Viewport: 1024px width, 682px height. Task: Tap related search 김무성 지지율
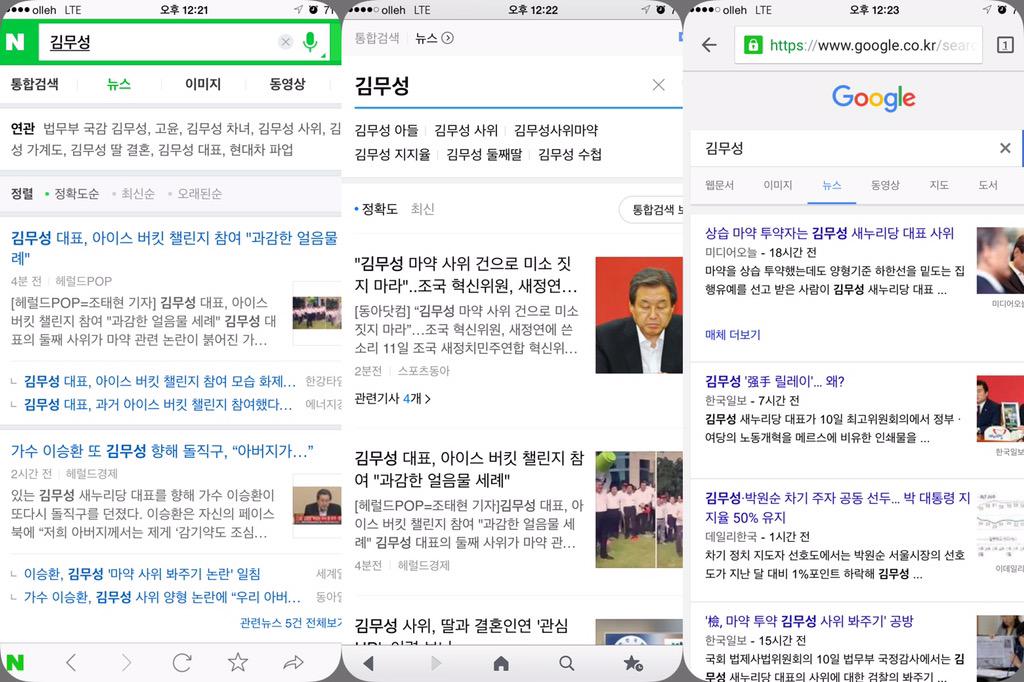(x=392, y=155)
